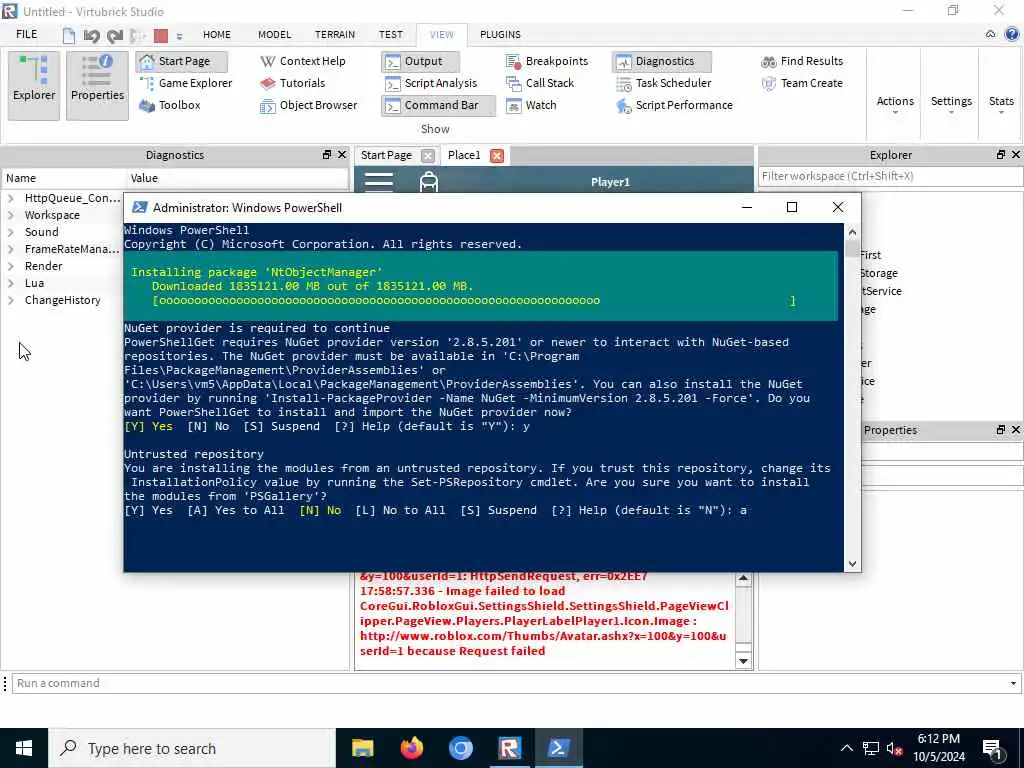Switch to the TERRAIN ribbon tab

[335, 35]
